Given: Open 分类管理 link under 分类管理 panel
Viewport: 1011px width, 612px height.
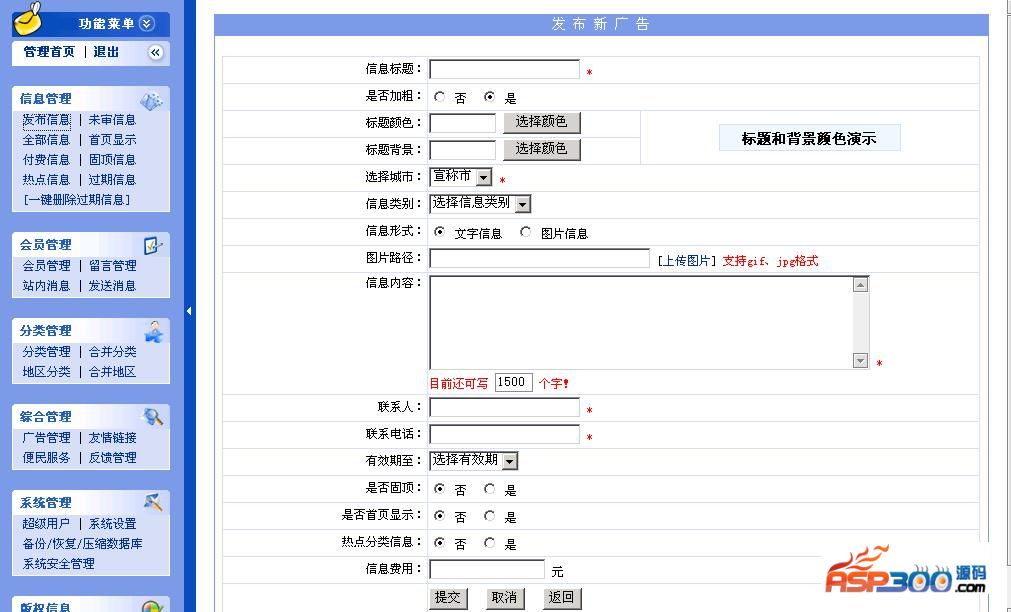Looking at the screenshot, I should tap(46, 352).
